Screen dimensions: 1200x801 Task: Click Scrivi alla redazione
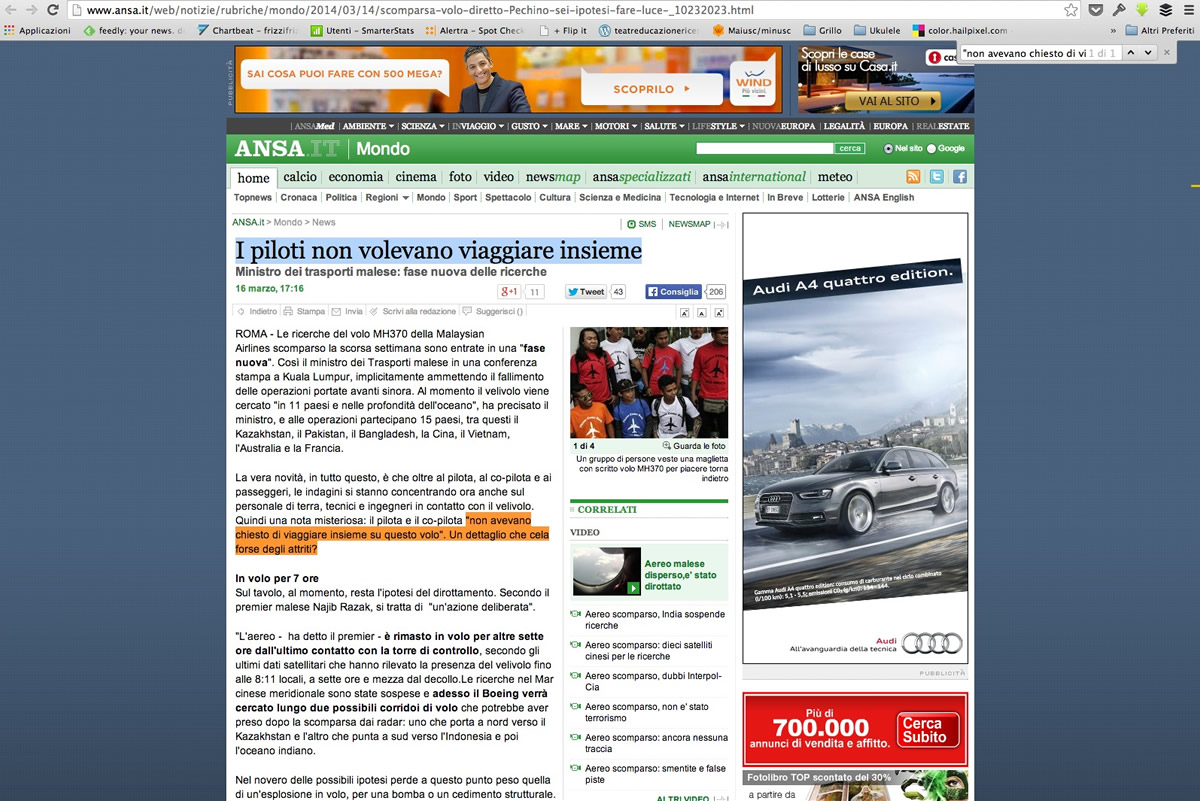click(412, 312)
